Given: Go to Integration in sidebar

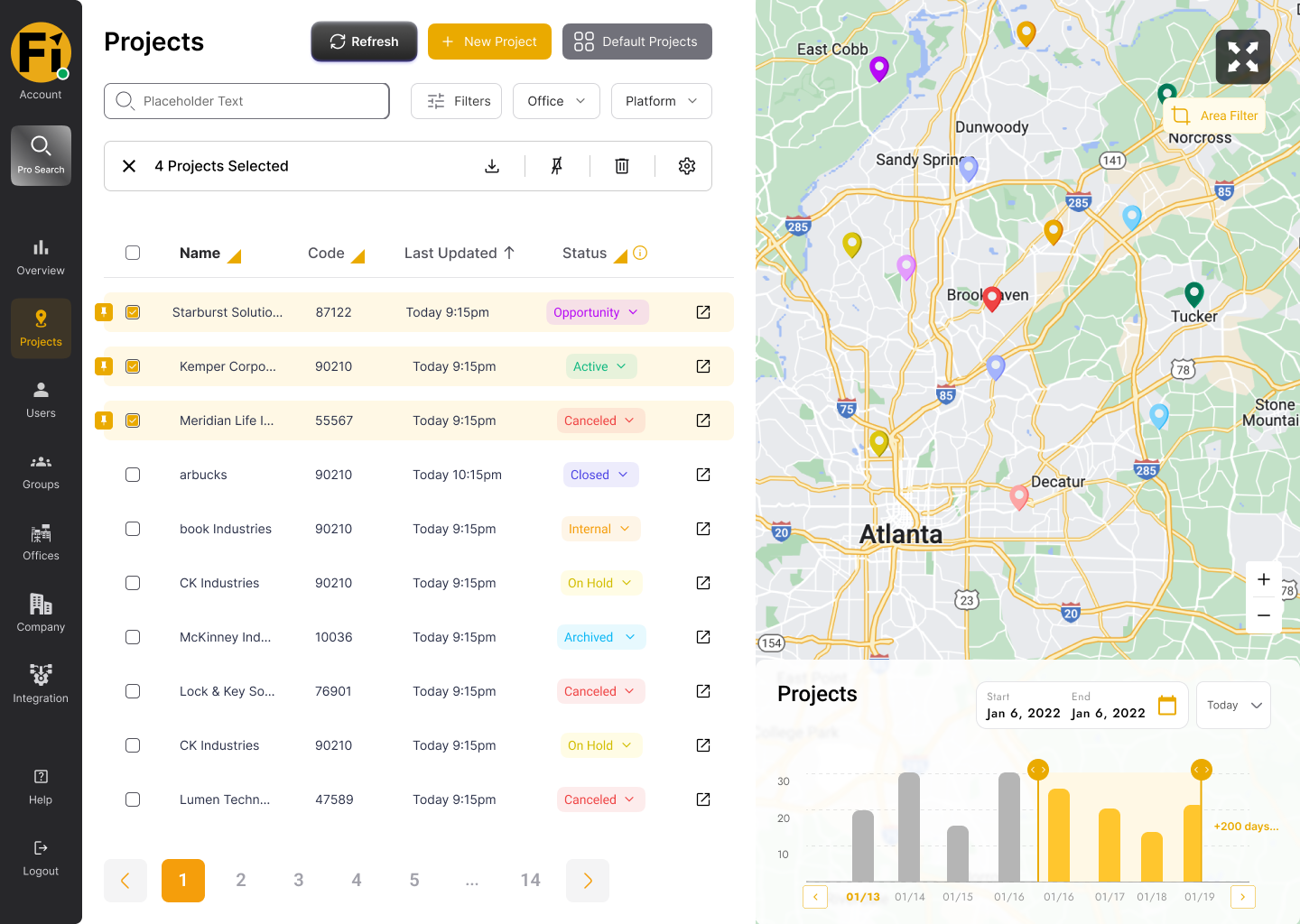Looking at the screenshot, I should point(41,684).
